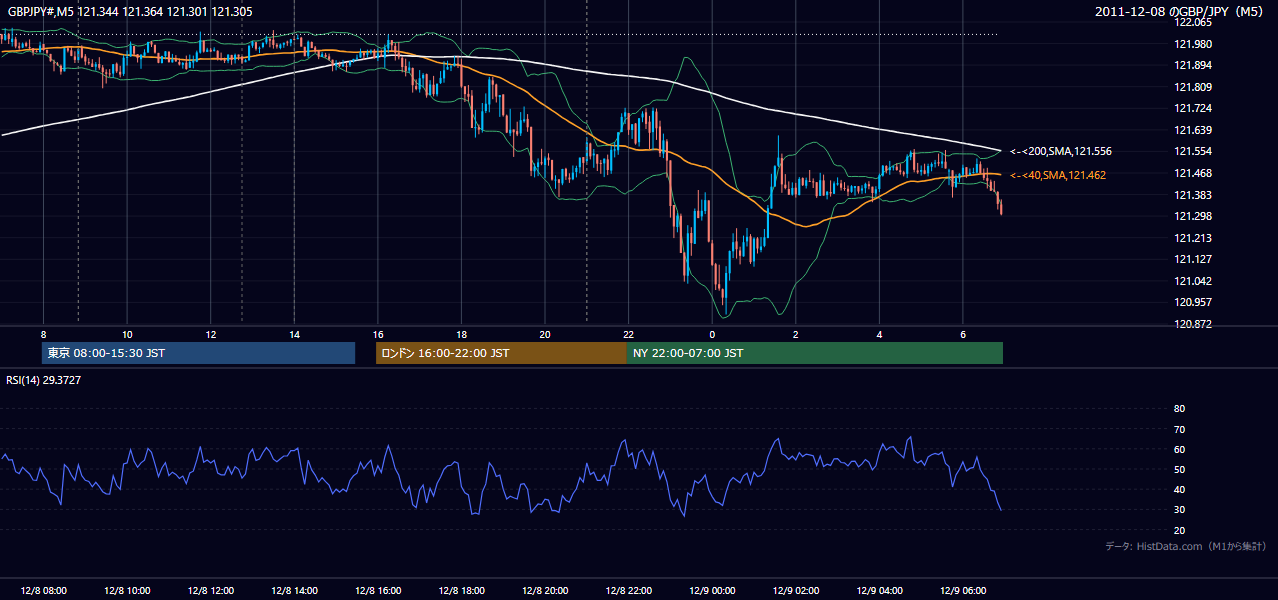Click the 200 SMA label 121.556

click(1060, 151)
